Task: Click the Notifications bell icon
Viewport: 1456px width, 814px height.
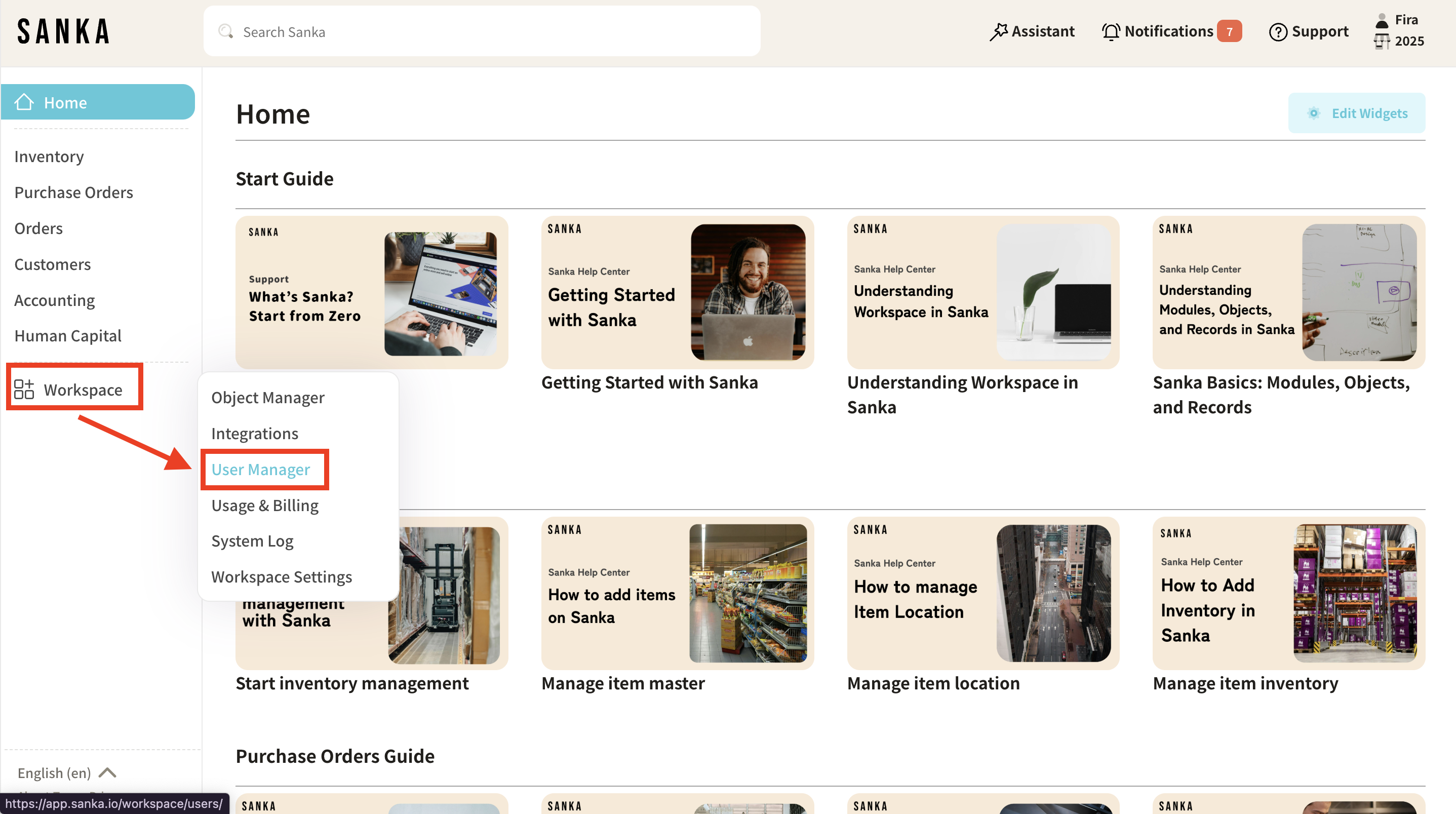Action: pos(1110,31)
